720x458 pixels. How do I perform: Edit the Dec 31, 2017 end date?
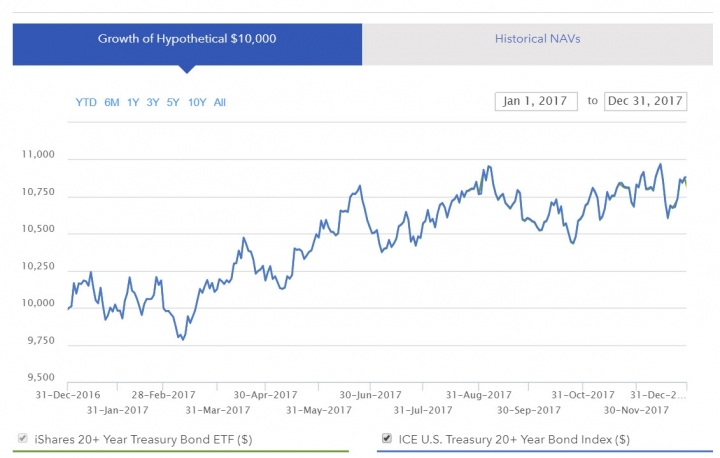tap(645, 101)
